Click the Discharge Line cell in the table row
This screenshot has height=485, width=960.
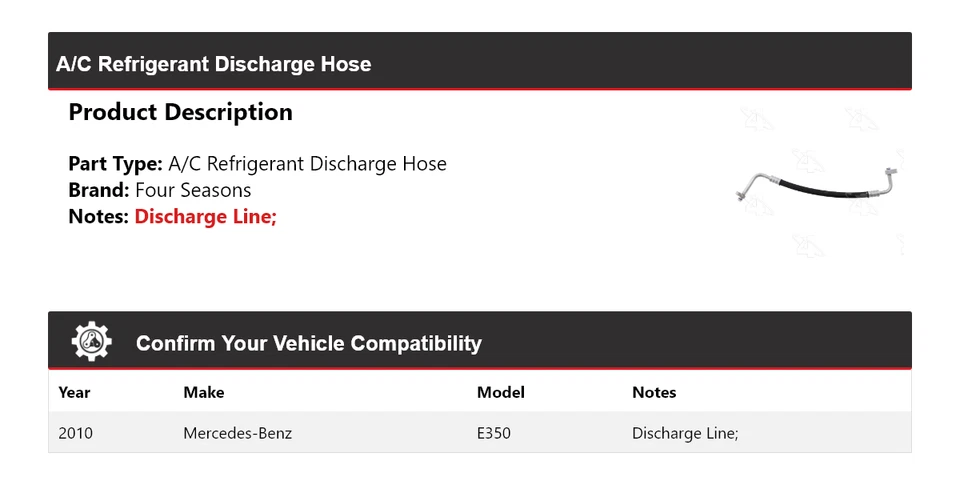click(685, 433)
